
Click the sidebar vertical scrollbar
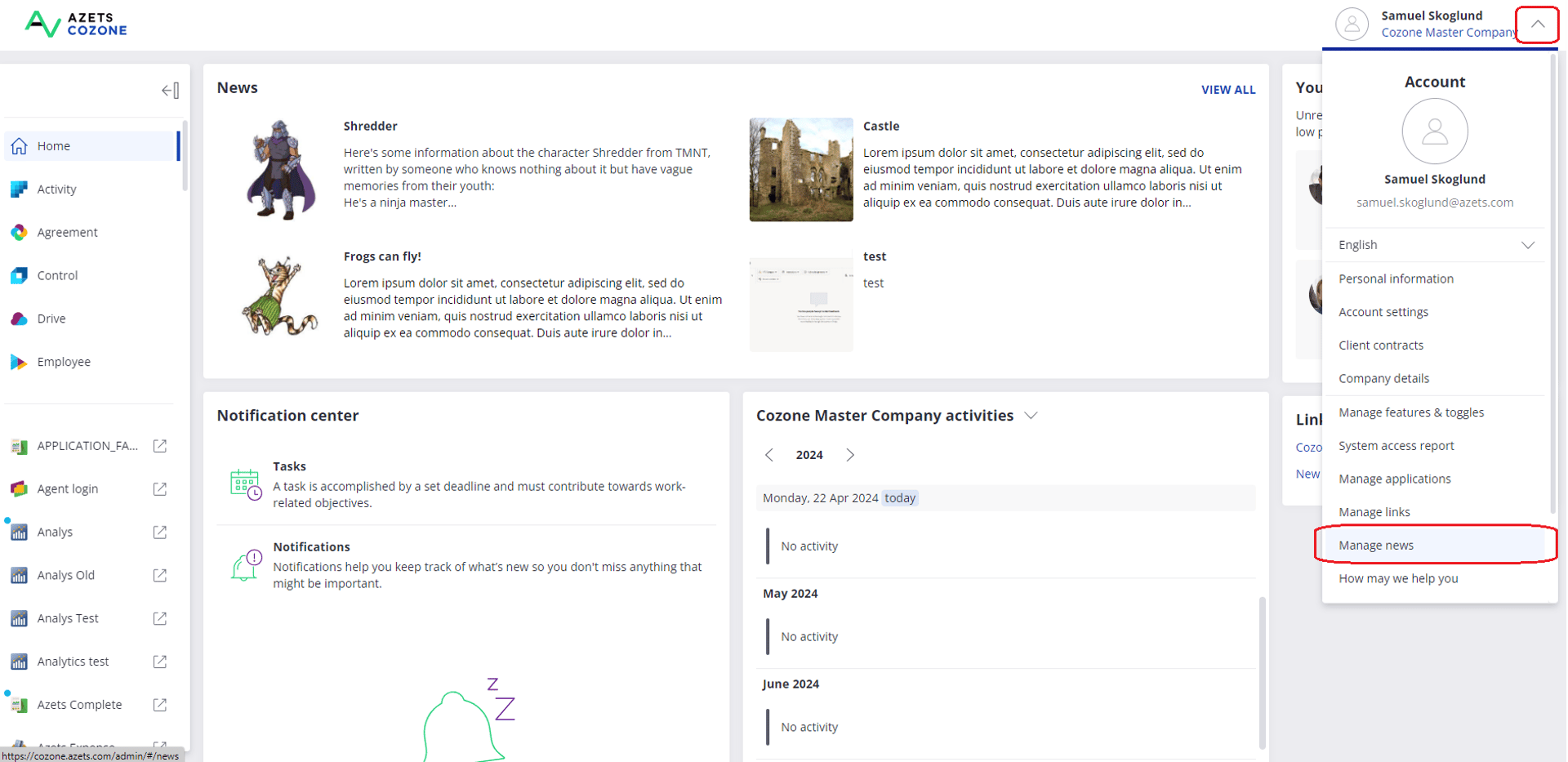pos(185,155)
